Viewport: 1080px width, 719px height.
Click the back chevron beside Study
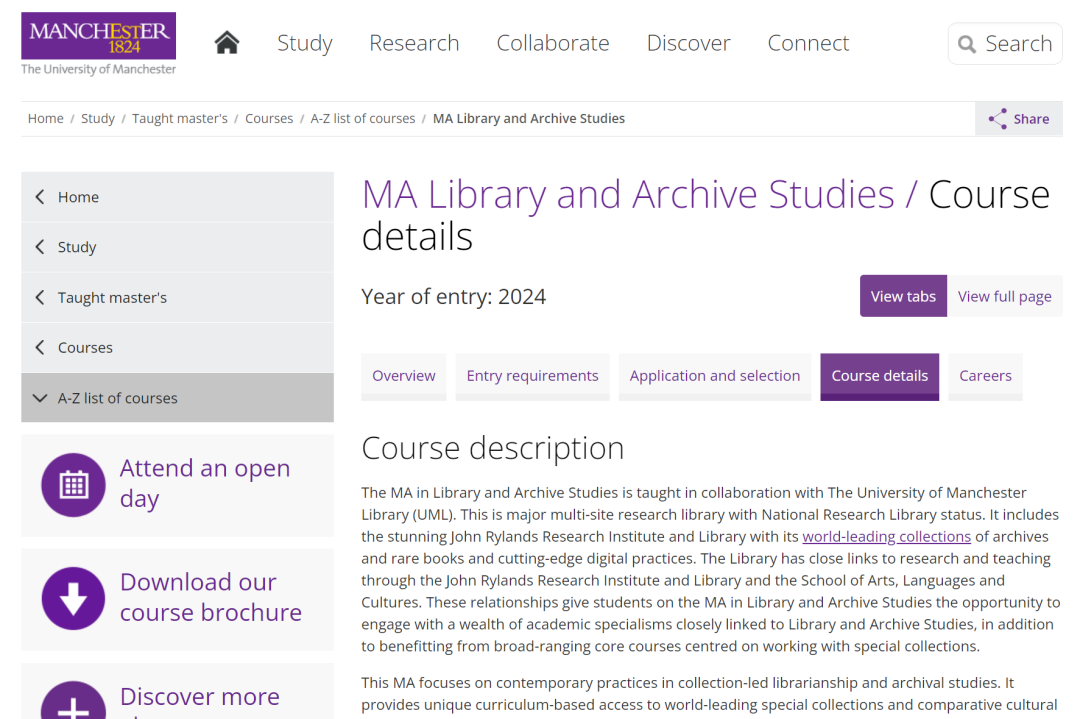pyautogui.click(x=40, y=247)
